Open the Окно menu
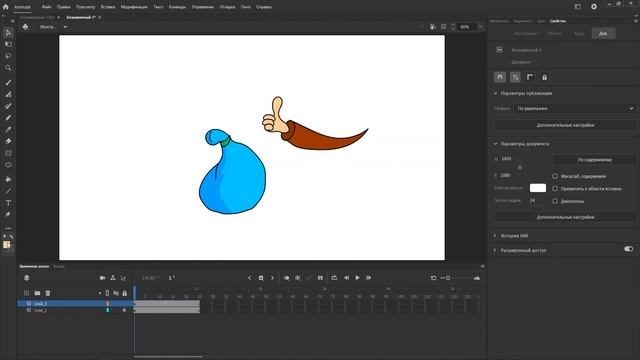Viewport: 640px width, 360px height. click(246, 7)
